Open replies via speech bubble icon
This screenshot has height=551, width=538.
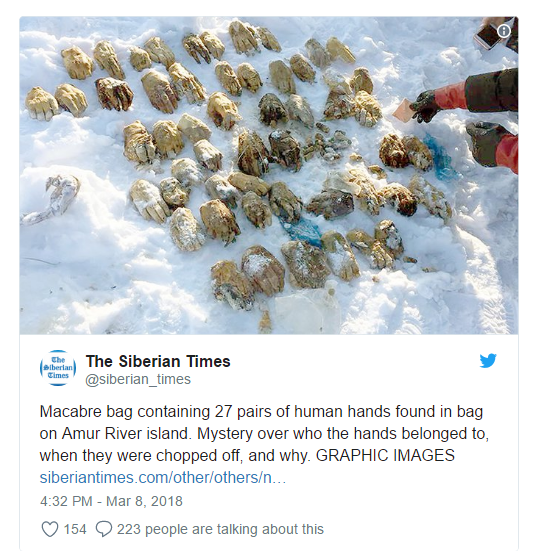(x=104, y=529)
